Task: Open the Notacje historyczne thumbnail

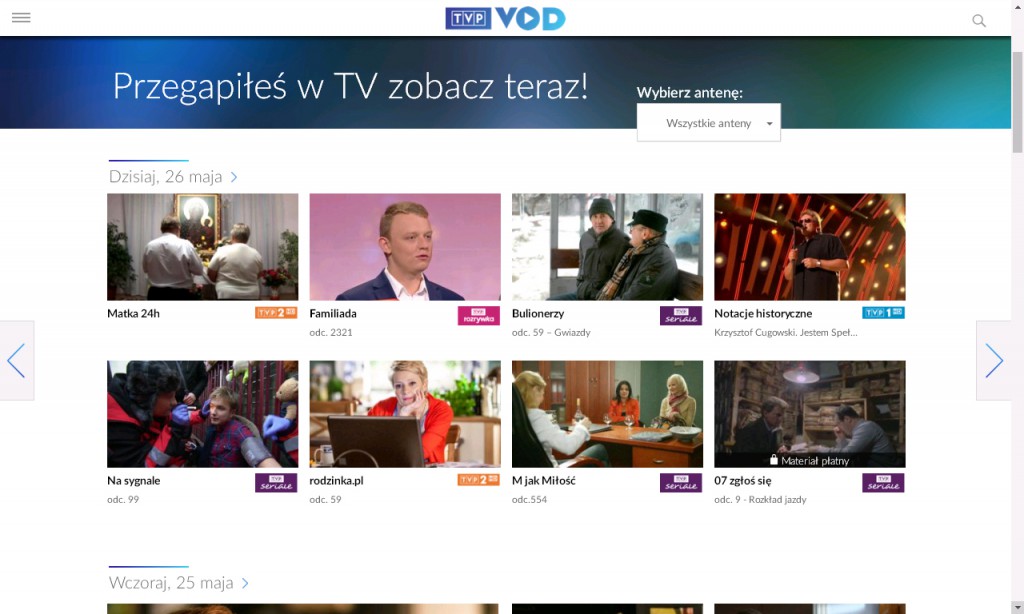Action: point(810,247)
